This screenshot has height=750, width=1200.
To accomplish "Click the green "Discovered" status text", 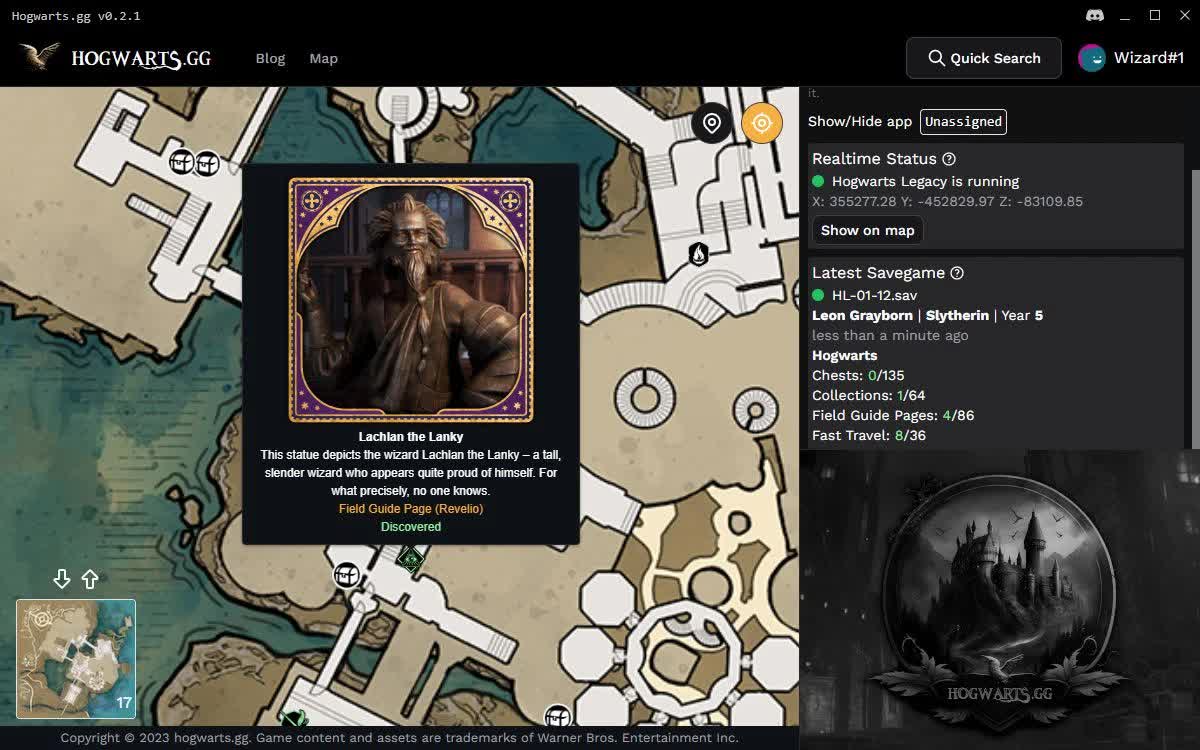I will coord(411,527).
